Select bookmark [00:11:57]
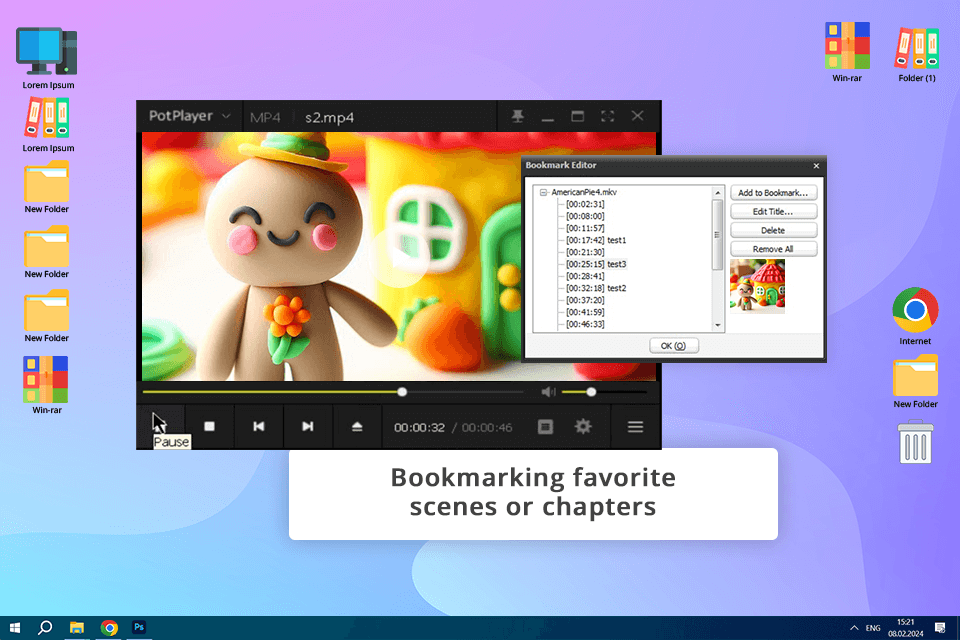 (585, 228)
